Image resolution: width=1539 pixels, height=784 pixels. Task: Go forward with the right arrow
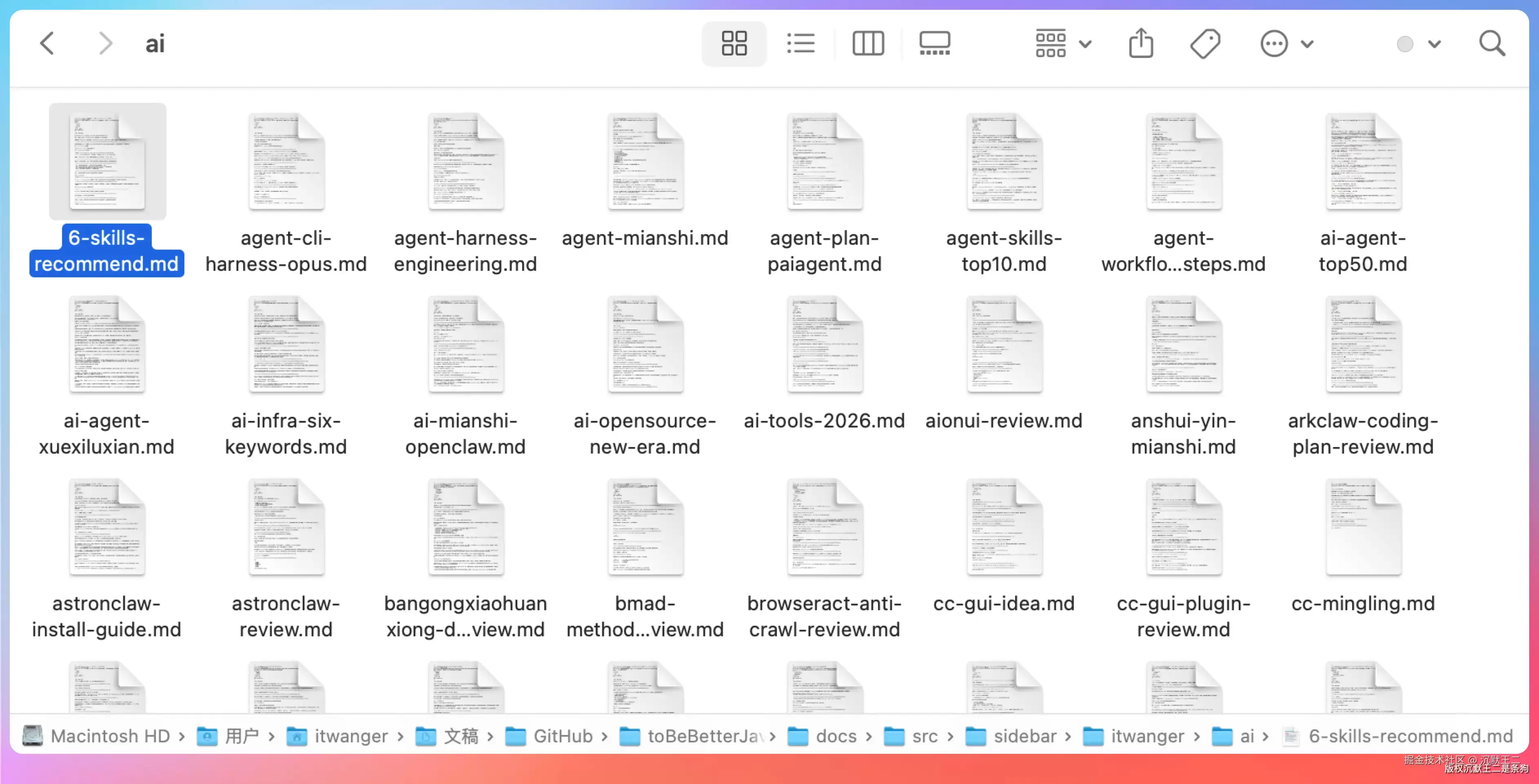click(105, 44)
